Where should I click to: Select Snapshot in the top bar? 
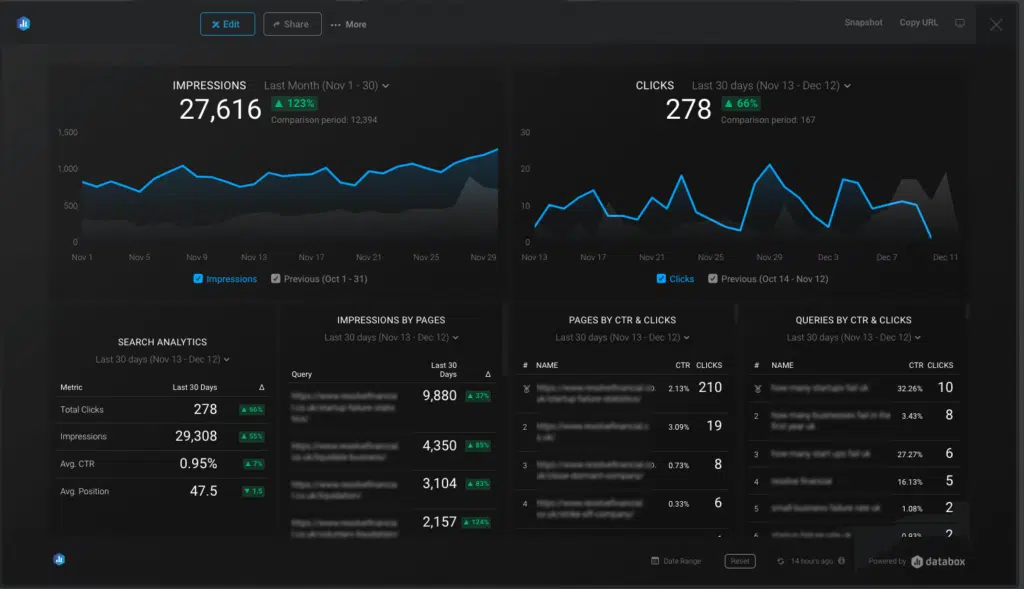point(863,23)
